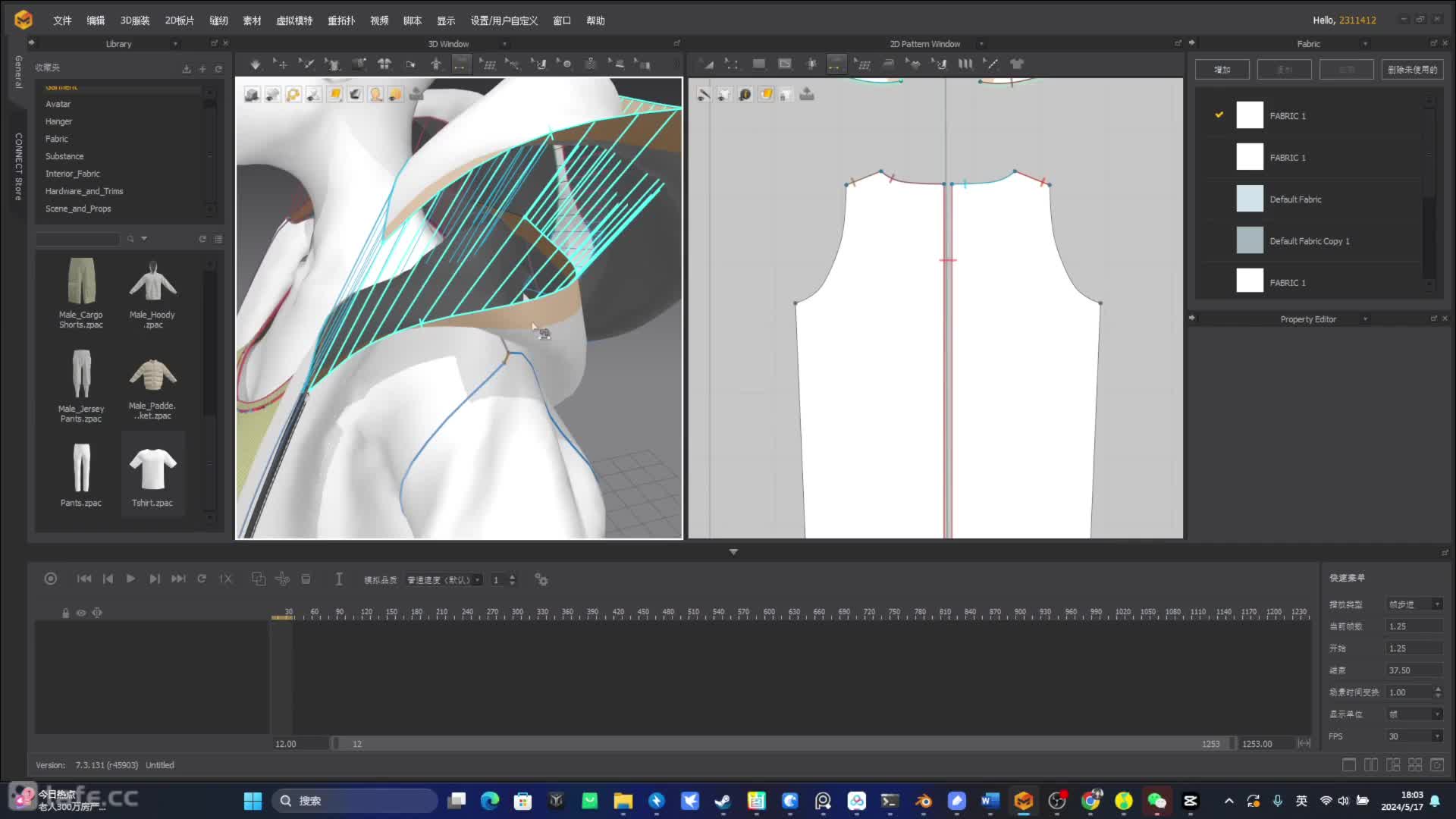Viewport: 1456px width, 819px height.
Task: Open the Microsoft Edge icon on the taskbar
Action: tap(490, 801)
